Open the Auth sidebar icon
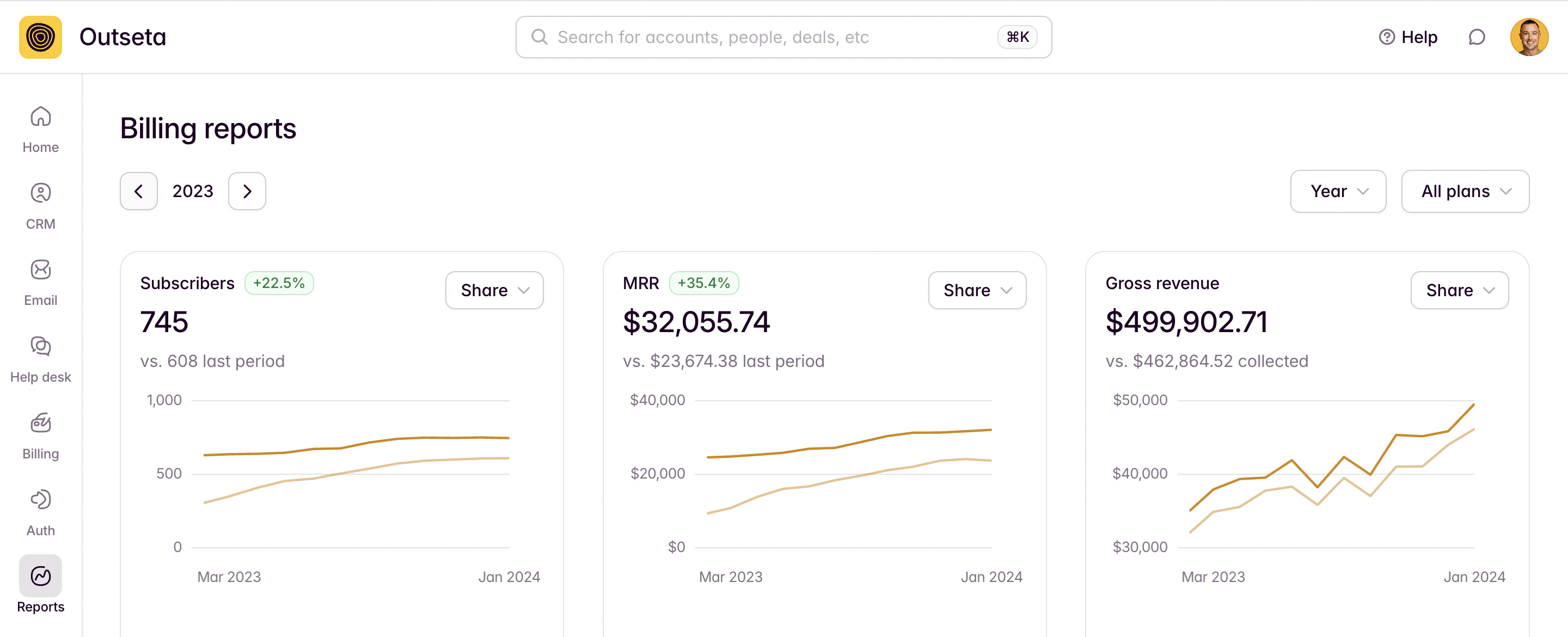1568x637 pixels. 40,500
